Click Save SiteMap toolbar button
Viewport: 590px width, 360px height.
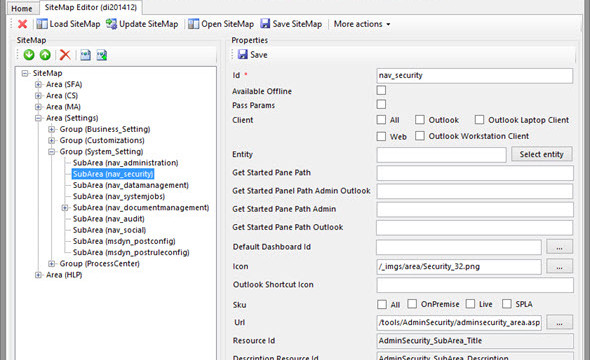pos(291,24)
